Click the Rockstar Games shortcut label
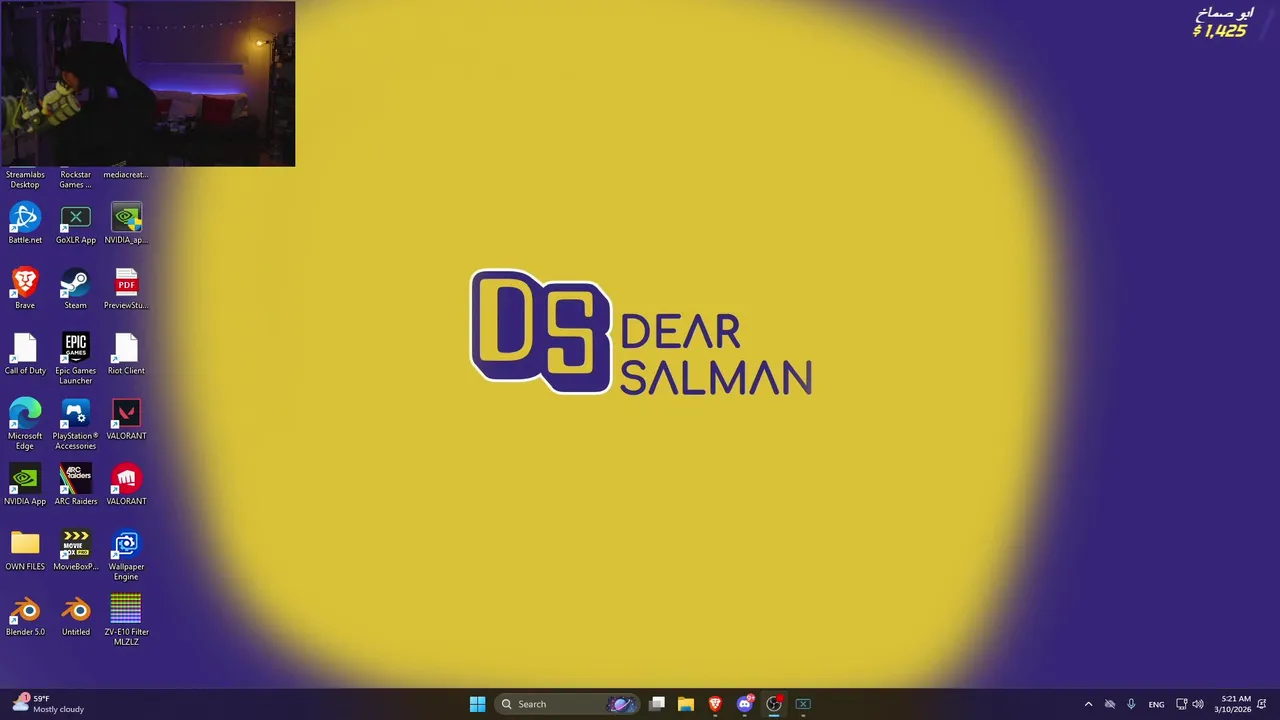The image size is (1280, 720). tap(76, 180)
